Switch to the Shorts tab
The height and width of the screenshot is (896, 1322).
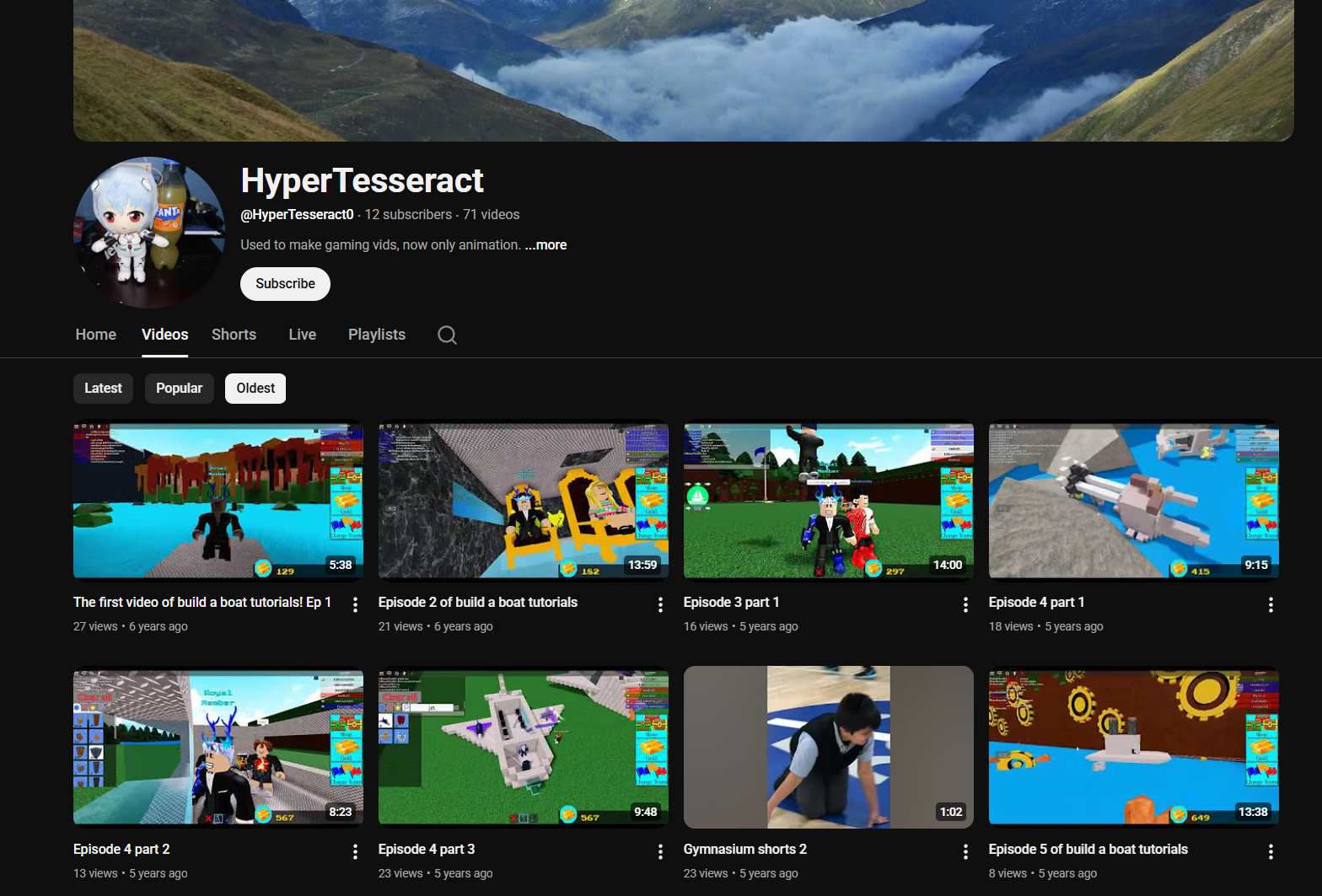[x=234, y=335]
